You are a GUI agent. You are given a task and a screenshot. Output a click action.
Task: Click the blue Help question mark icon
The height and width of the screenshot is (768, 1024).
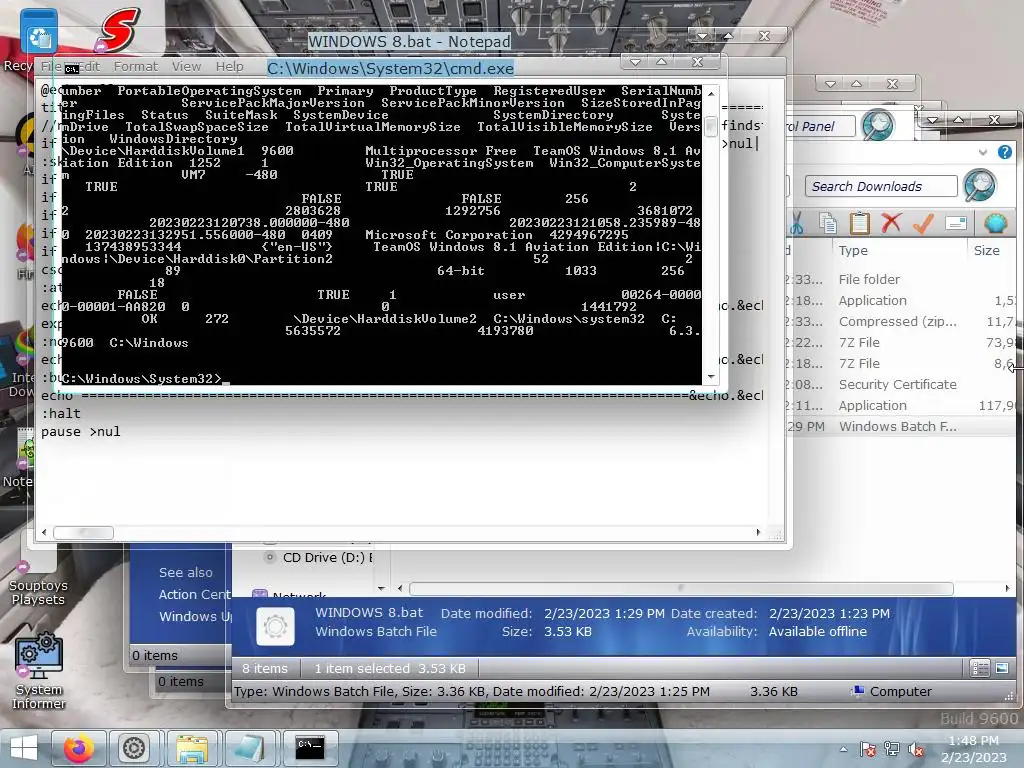coord(1004,152)
